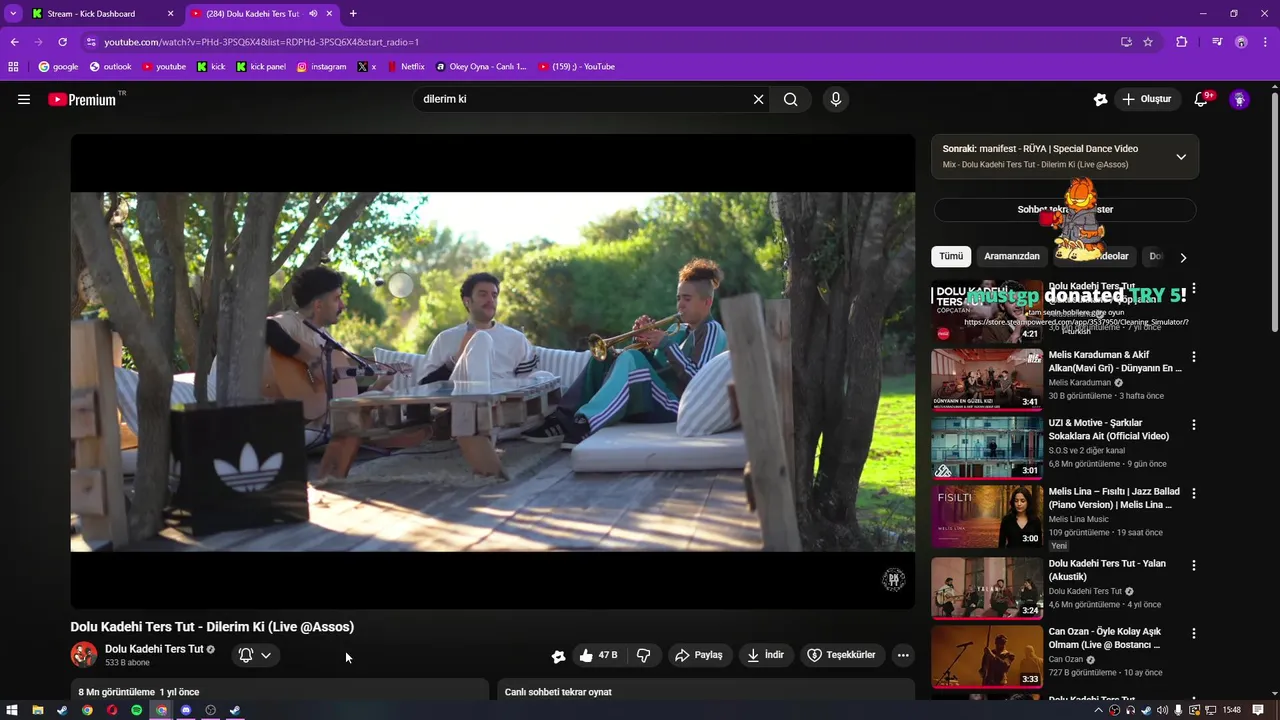Switch to the Stream - Kick Dashboard tab
Image resolution: width=1280 pixels, height=720 pixels.
click(101, 14)
